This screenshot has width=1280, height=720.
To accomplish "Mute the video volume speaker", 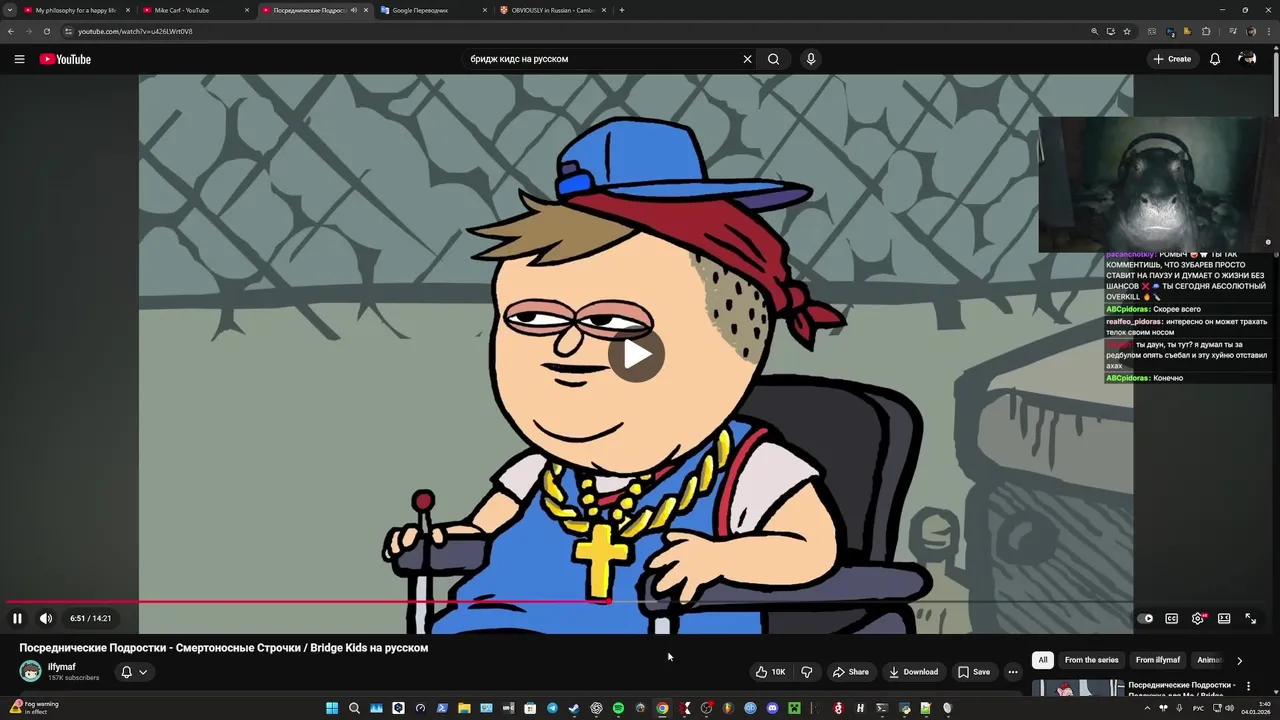I will [45, 618].
